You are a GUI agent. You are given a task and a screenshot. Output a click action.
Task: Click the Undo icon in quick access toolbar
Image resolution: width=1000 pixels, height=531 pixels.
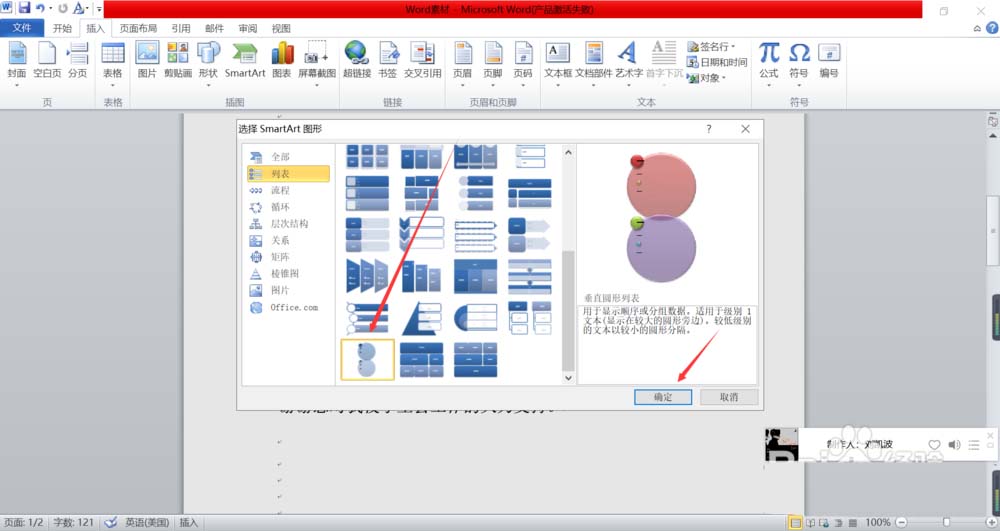tap(40, 8)
